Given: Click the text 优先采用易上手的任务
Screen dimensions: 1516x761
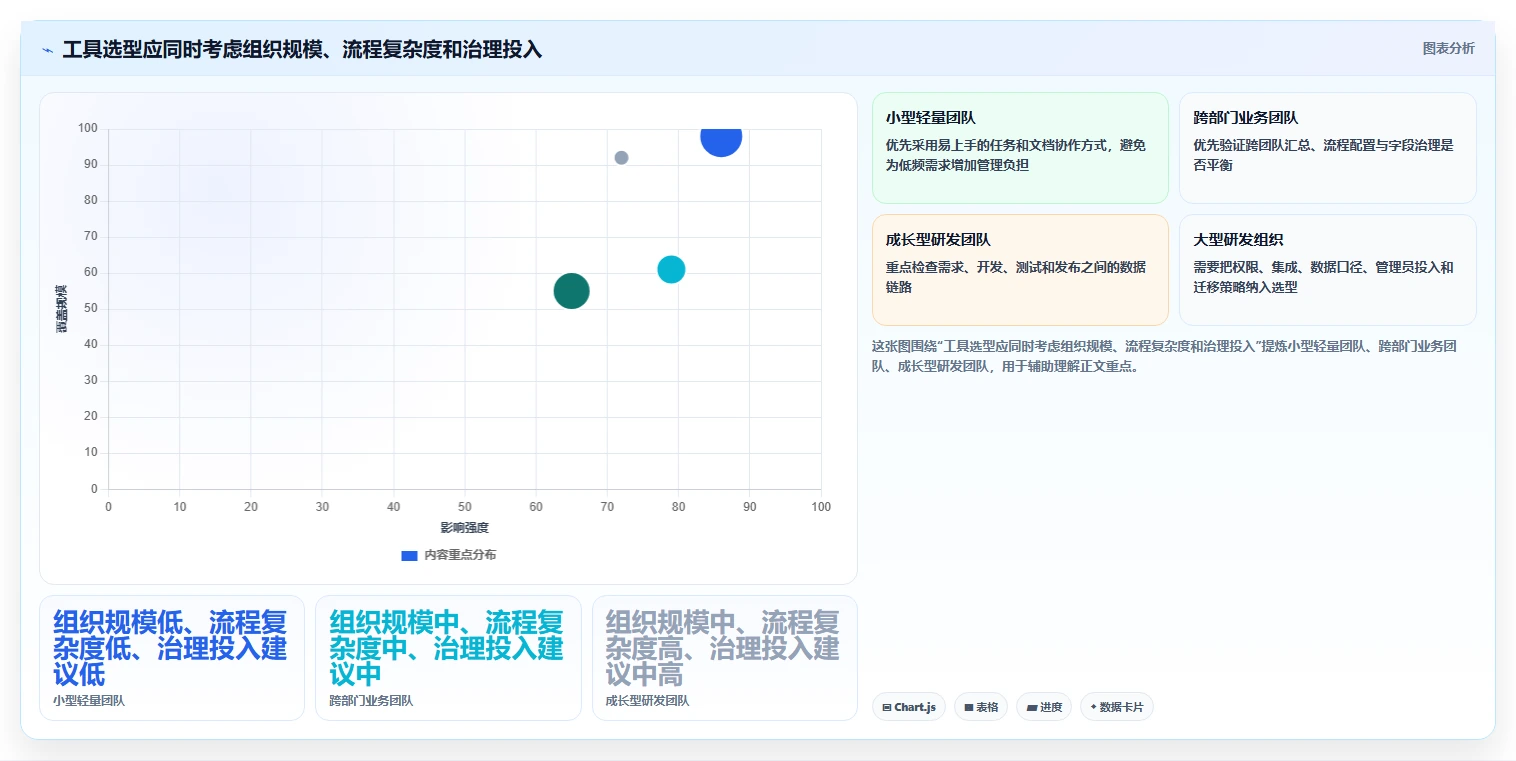Looking at the screenshot, I should click(x=1016, y=155).
